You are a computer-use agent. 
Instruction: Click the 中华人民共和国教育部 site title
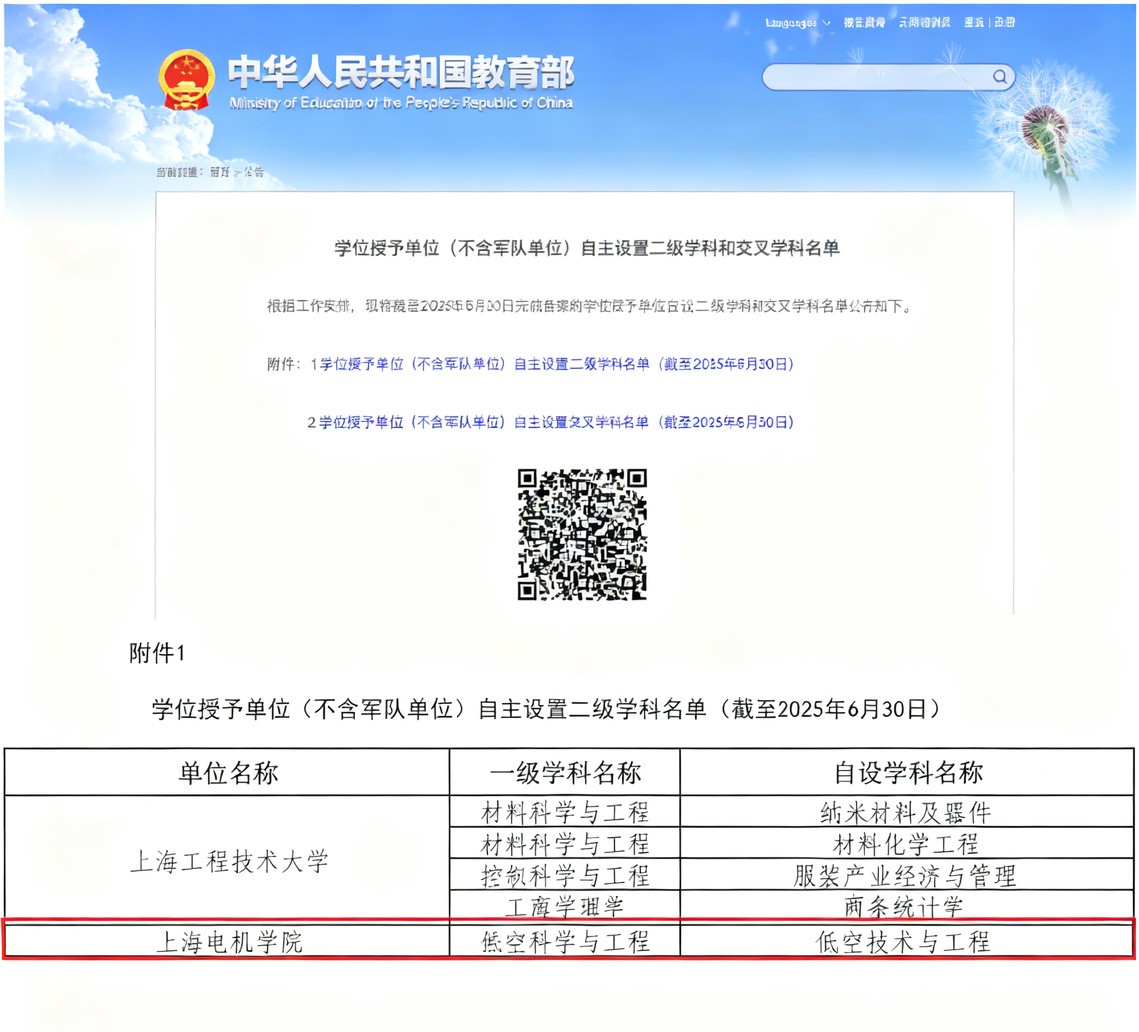[x=401, y=74]
